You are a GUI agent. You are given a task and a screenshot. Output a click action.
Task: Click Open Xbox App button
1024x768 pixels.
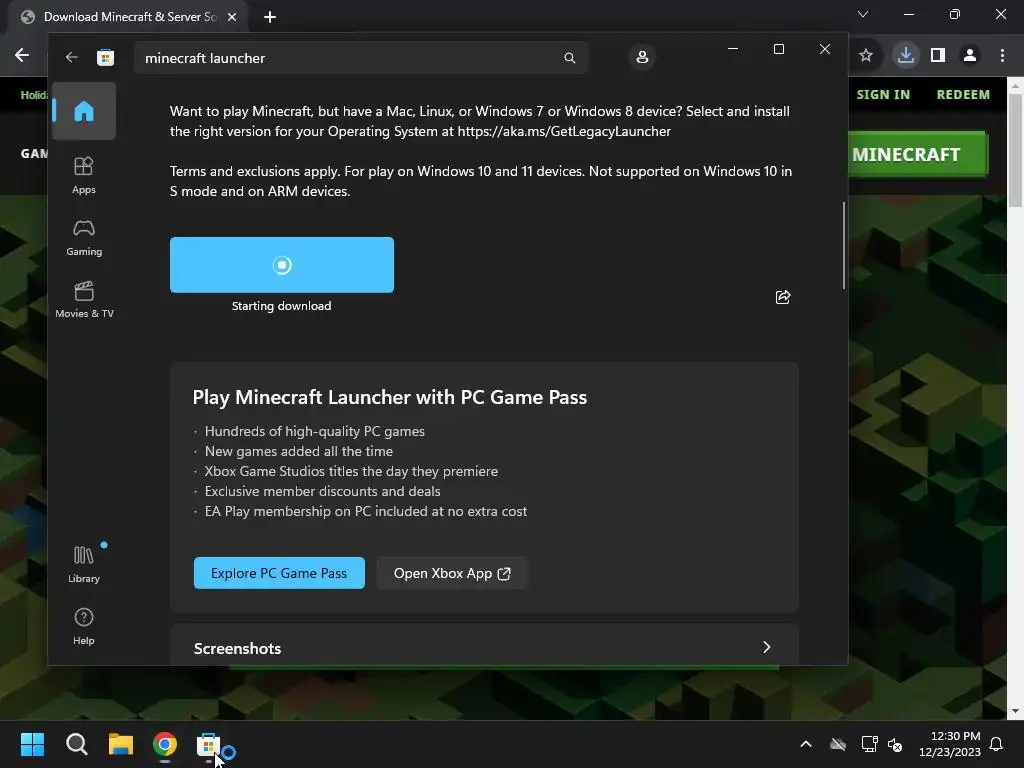(451, 573)
